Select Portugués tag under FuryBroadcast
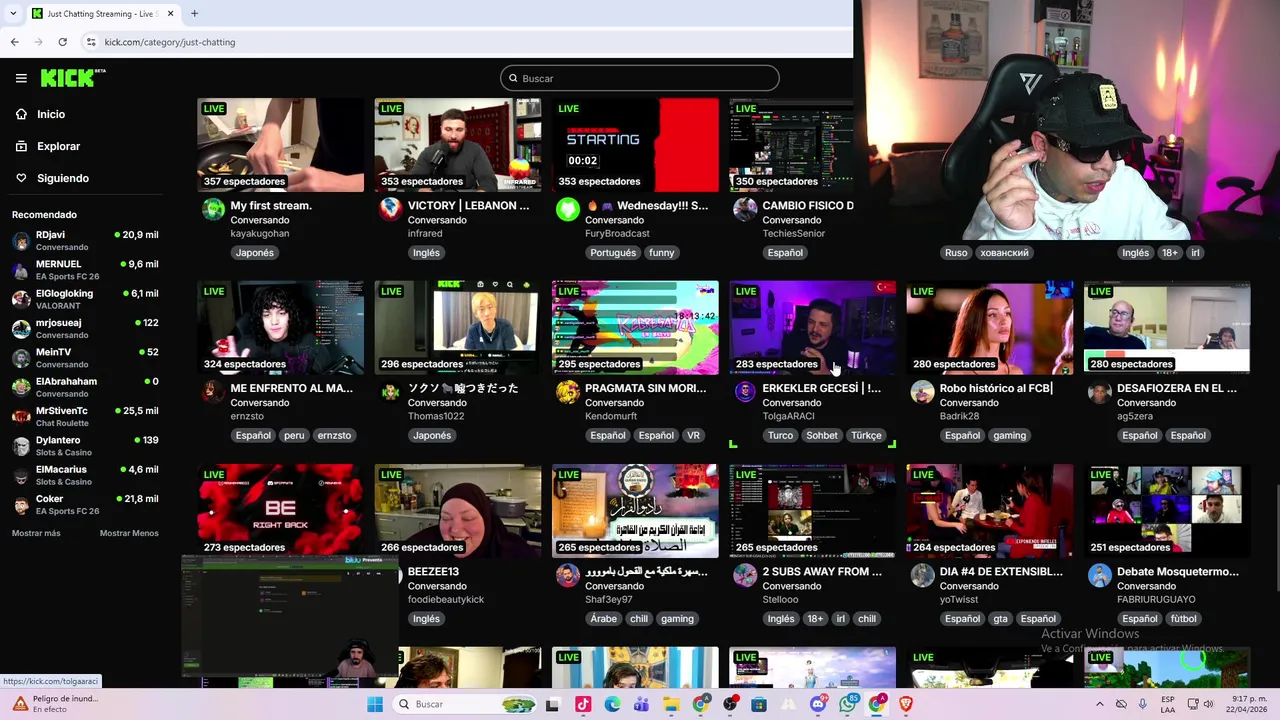1280x720 pixels. tap(613, 253)
